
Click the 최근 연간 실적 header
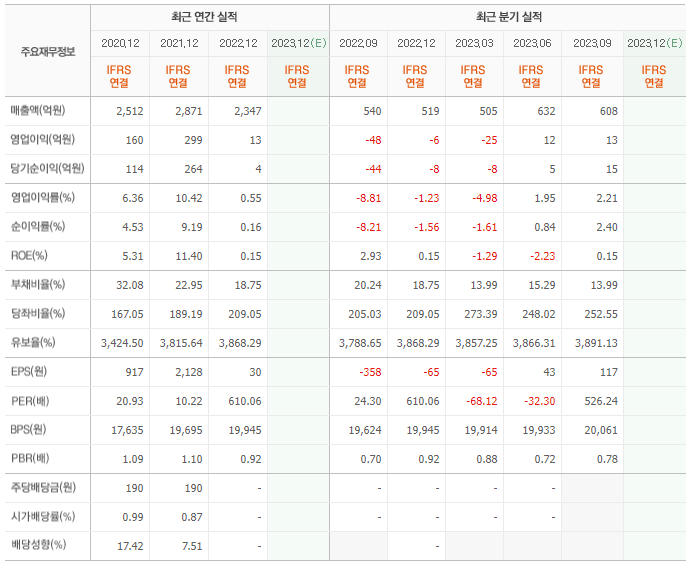point(204,17)
